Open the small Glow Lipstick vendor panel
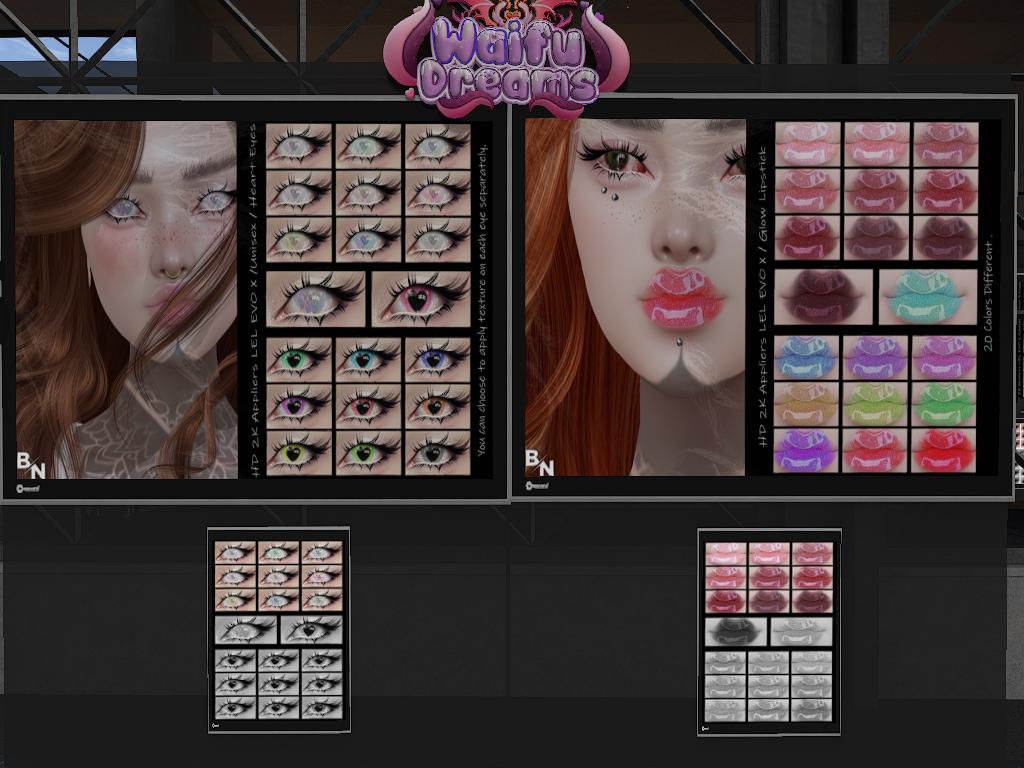The height and width of the screenshot is (768, 1024). coord(769,632)
